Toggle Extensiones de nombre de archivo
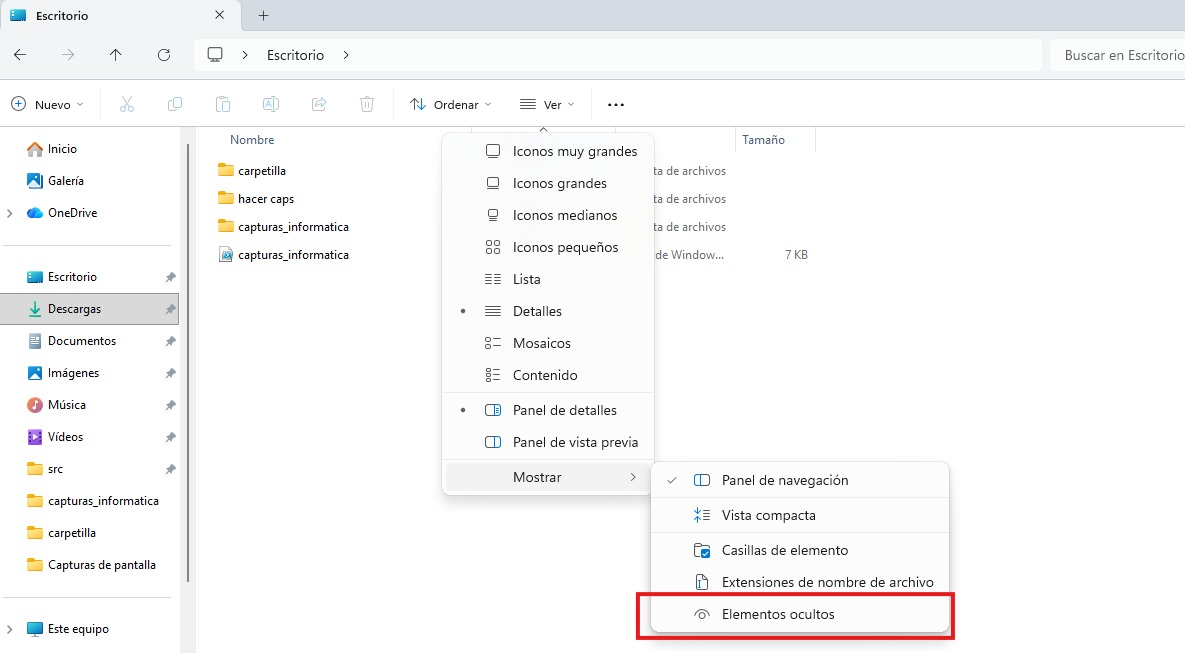This screenshot has height=653, width=1185. click(x=800, y=582)
